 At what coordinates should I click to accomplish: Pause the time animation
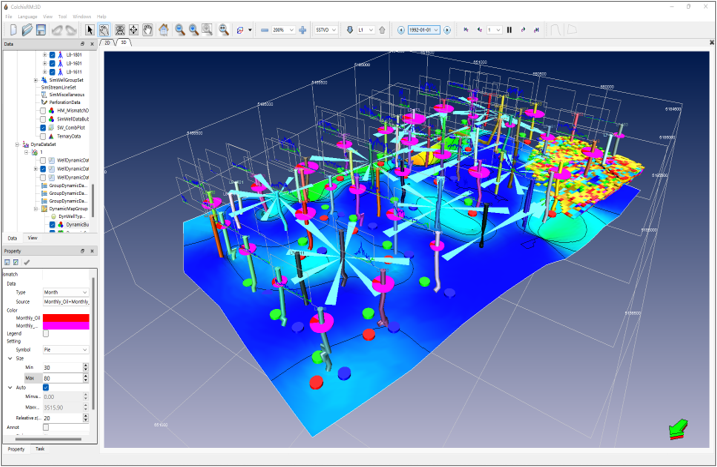click(509, 30)
